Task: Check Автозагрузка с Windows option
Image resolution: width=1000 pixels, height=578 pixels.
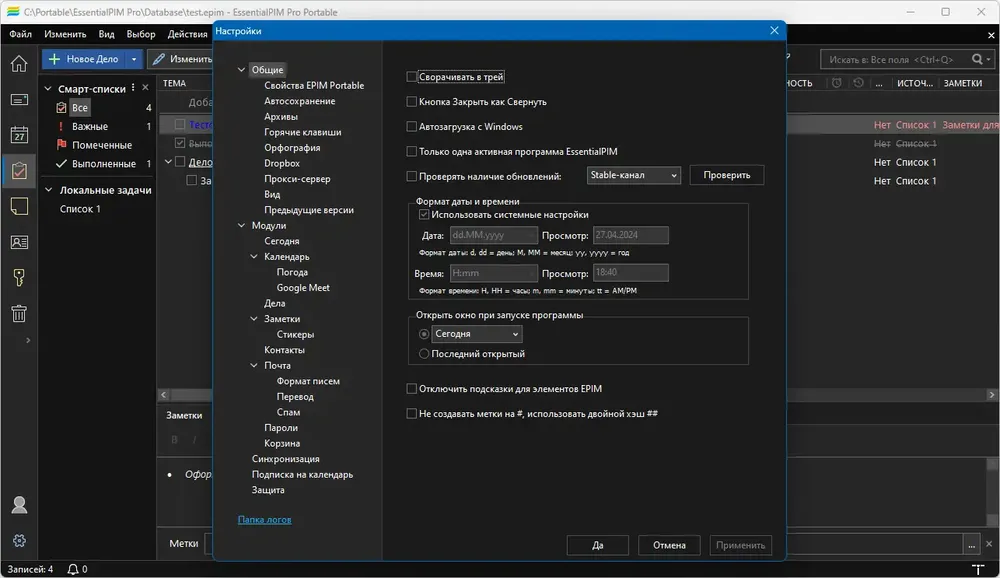Action: (x=412, y=126)
